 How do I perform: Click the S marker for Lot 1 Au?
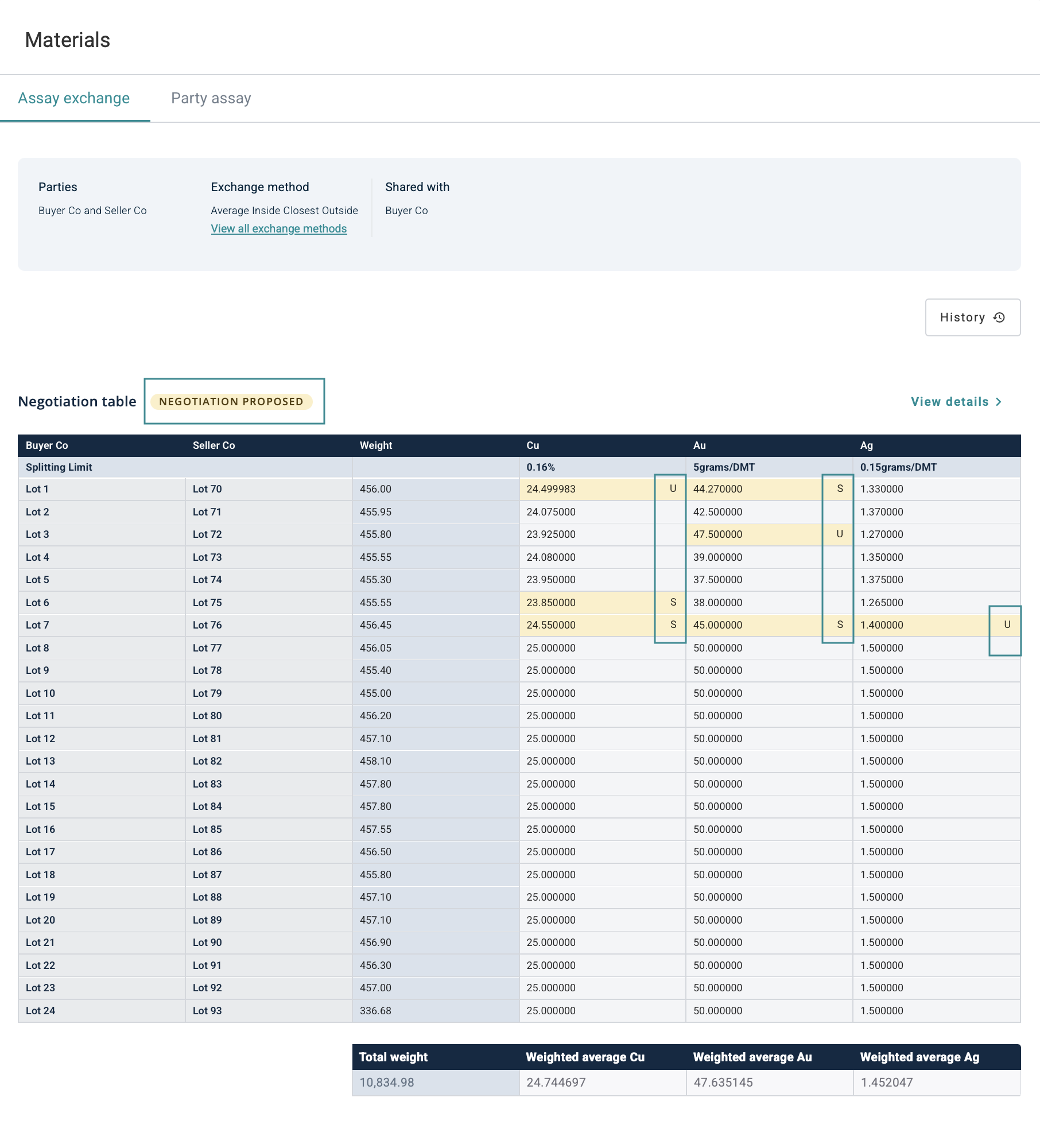pyautogui.click(x=840, y=488)
